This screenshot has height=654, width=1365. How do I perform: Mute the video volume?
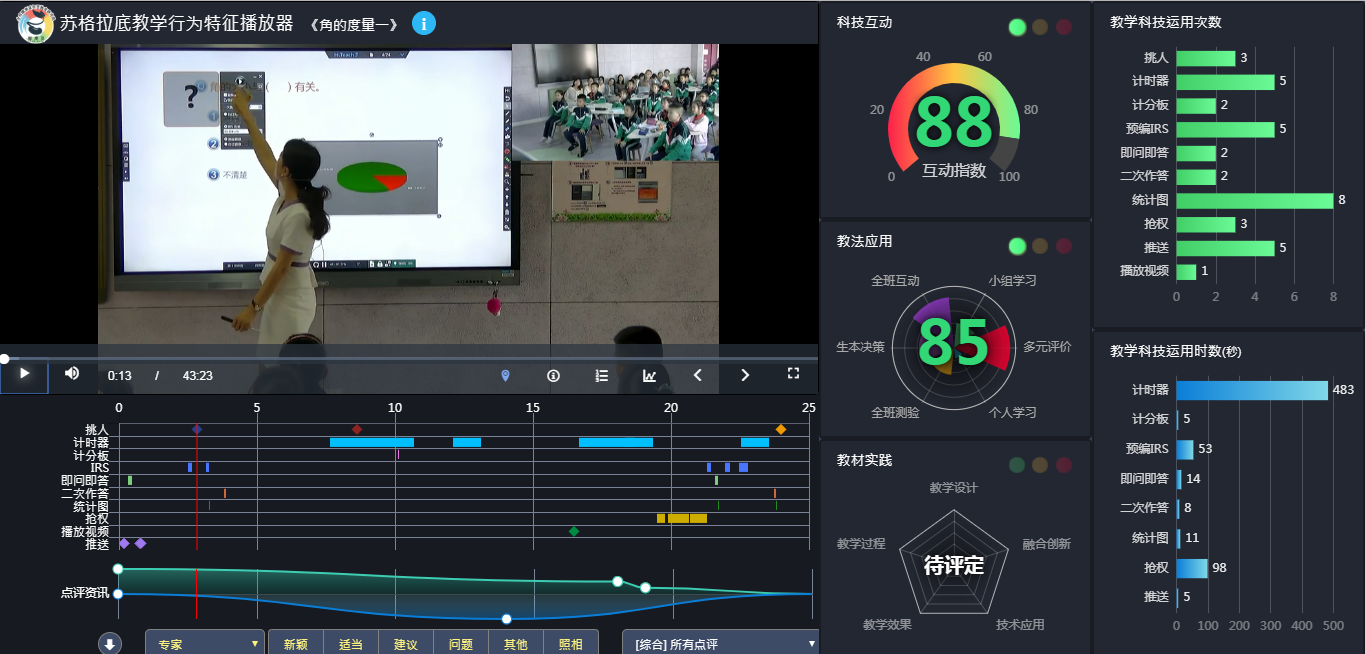coord(72,374)
